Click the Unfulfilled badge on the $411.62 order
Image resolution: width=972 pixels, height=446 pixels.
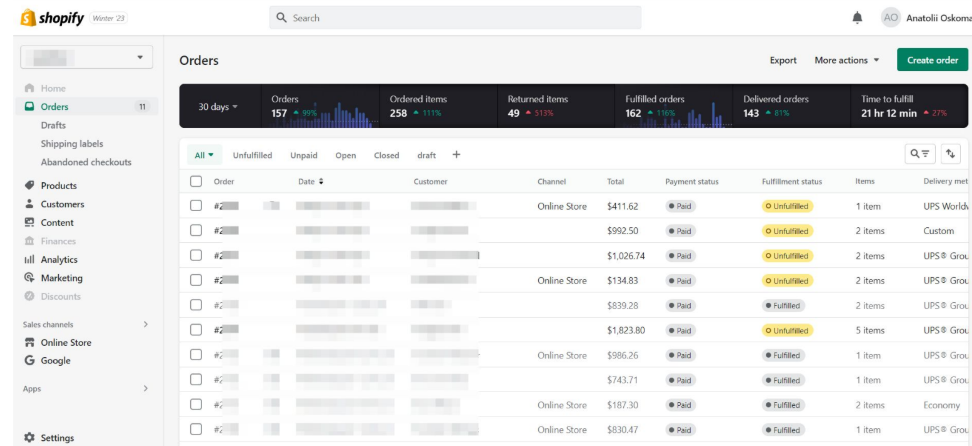pyautogui.click(x=787, y=206)
